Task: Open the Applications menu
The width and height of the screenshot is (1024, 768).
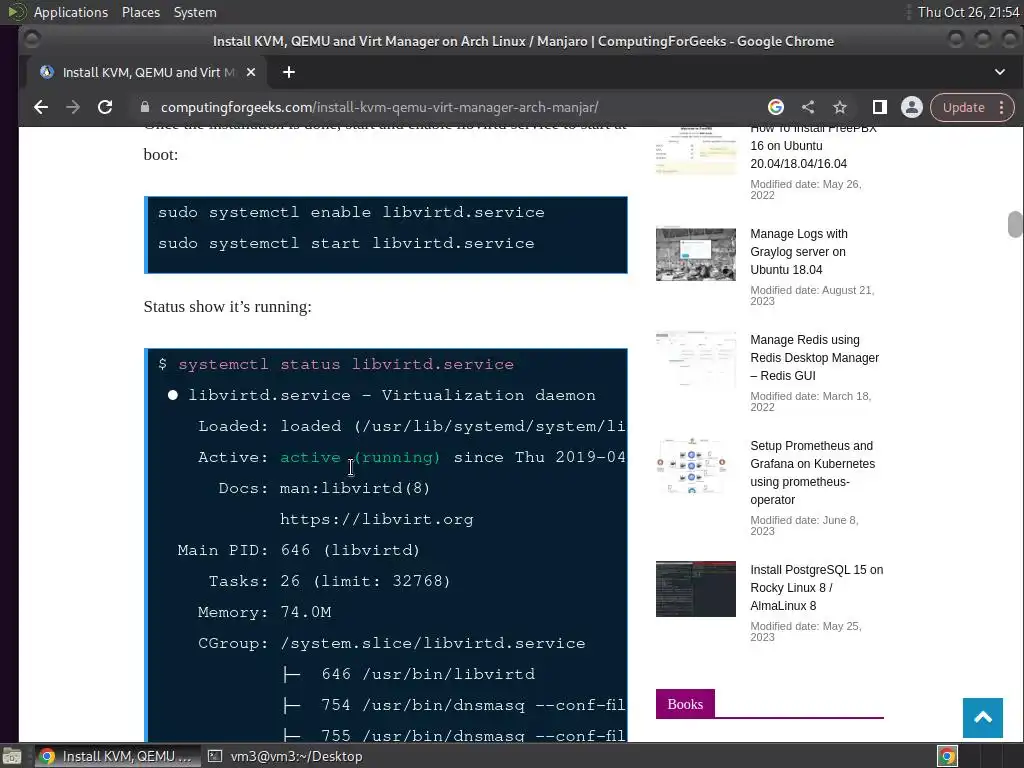Action: 71,12
